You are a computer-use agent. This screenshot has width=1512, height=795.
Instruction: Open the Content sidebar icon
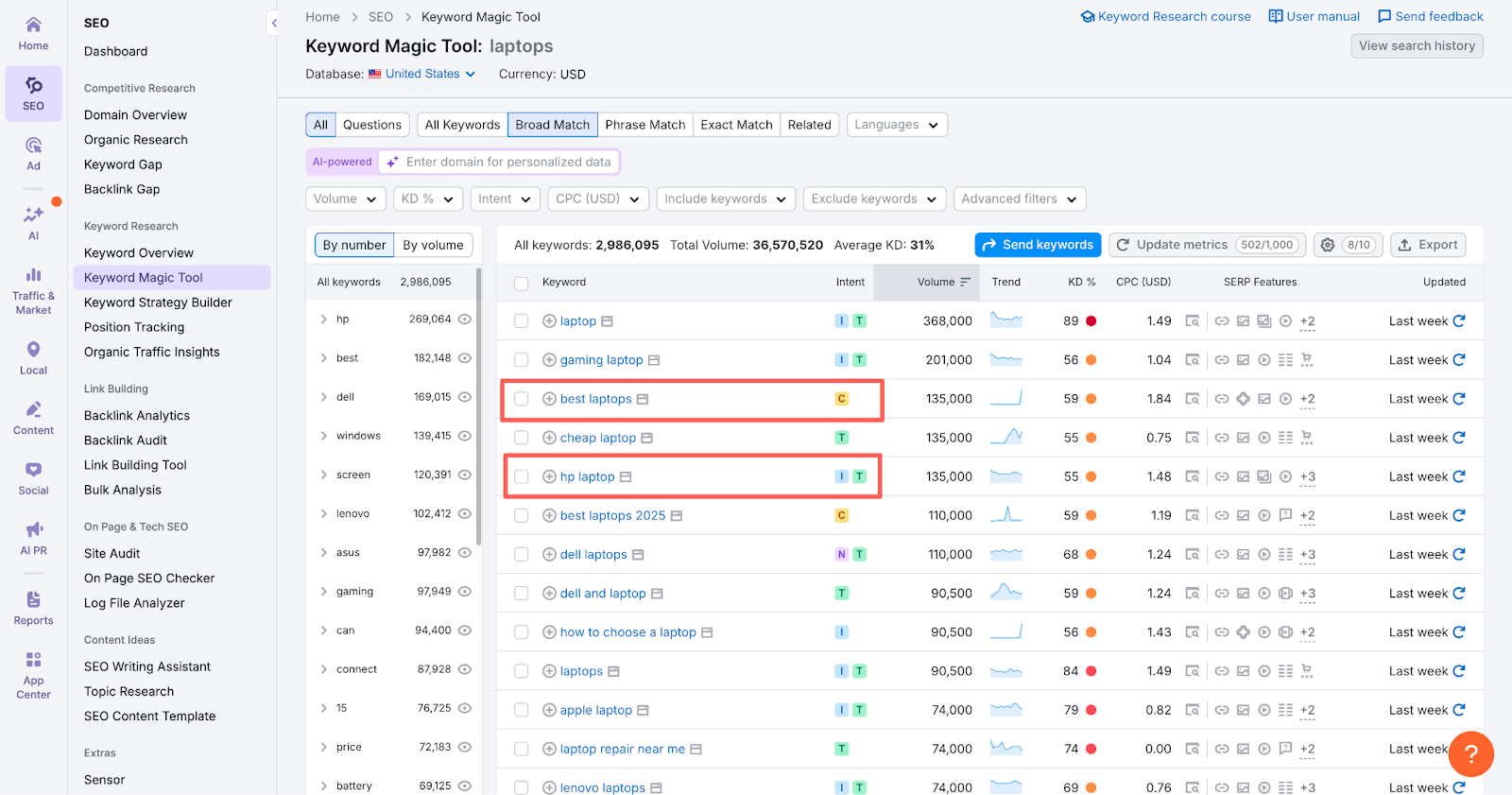pos(33,418)
